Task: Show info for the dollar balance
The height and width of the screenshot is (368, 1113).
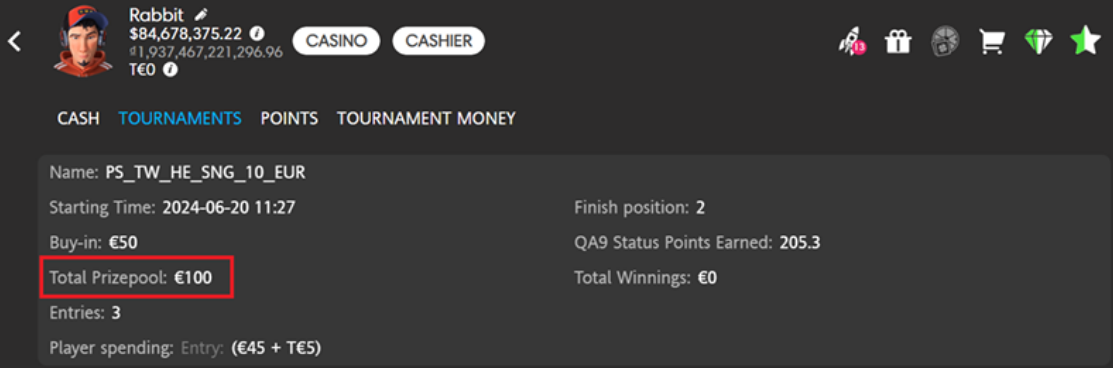Action: click(x=257, y=33)
